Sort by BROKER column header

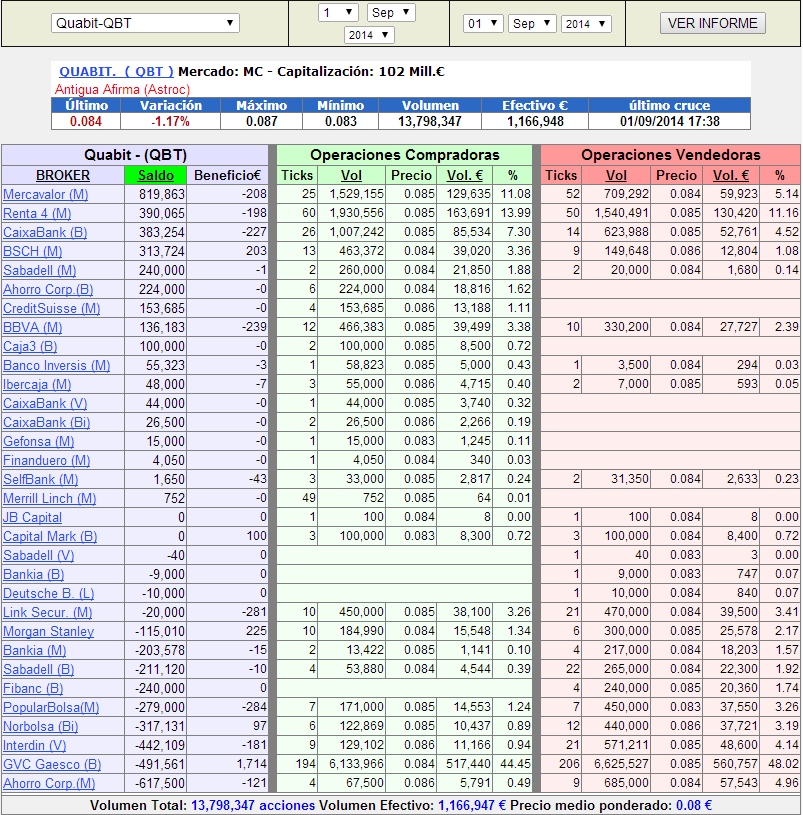[x=63, y=175]
